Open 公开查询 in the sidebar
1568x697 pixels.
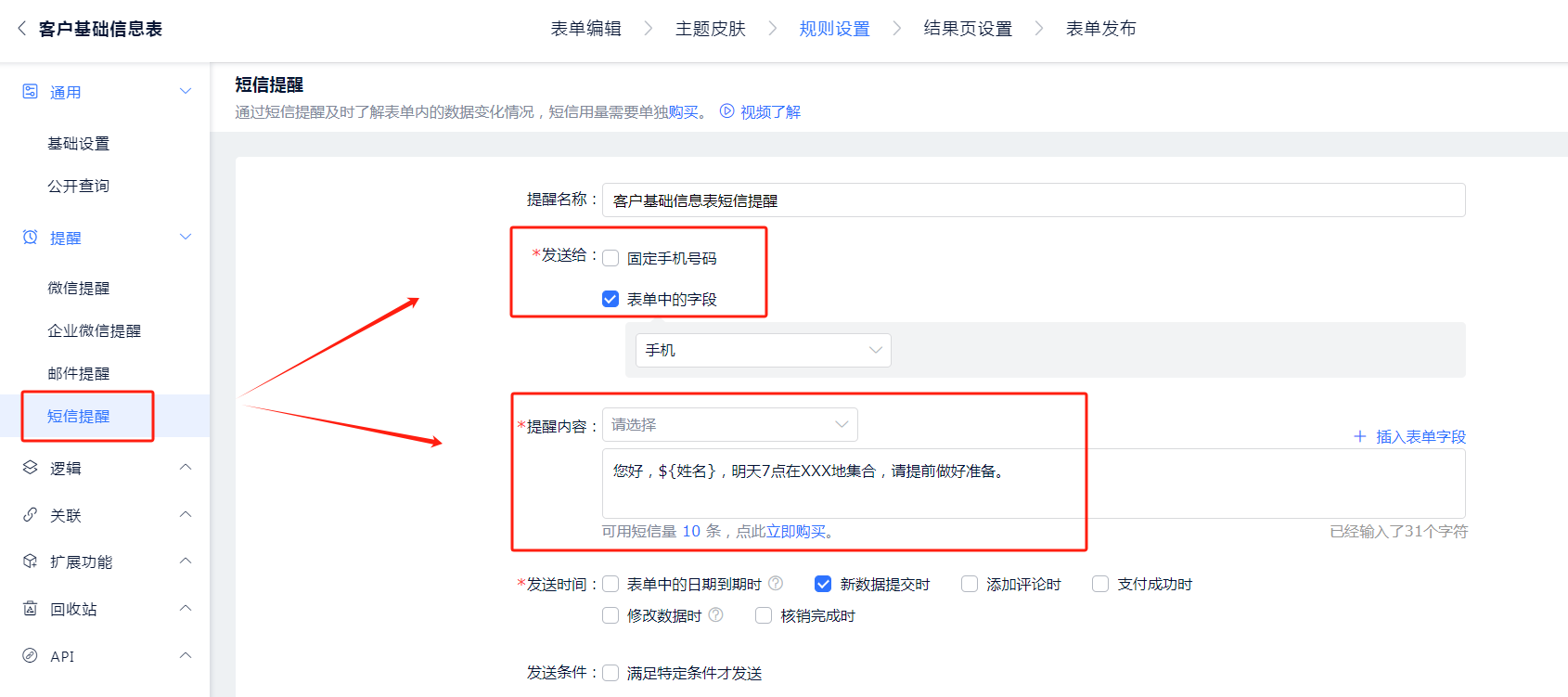click(x=79, y=186)
